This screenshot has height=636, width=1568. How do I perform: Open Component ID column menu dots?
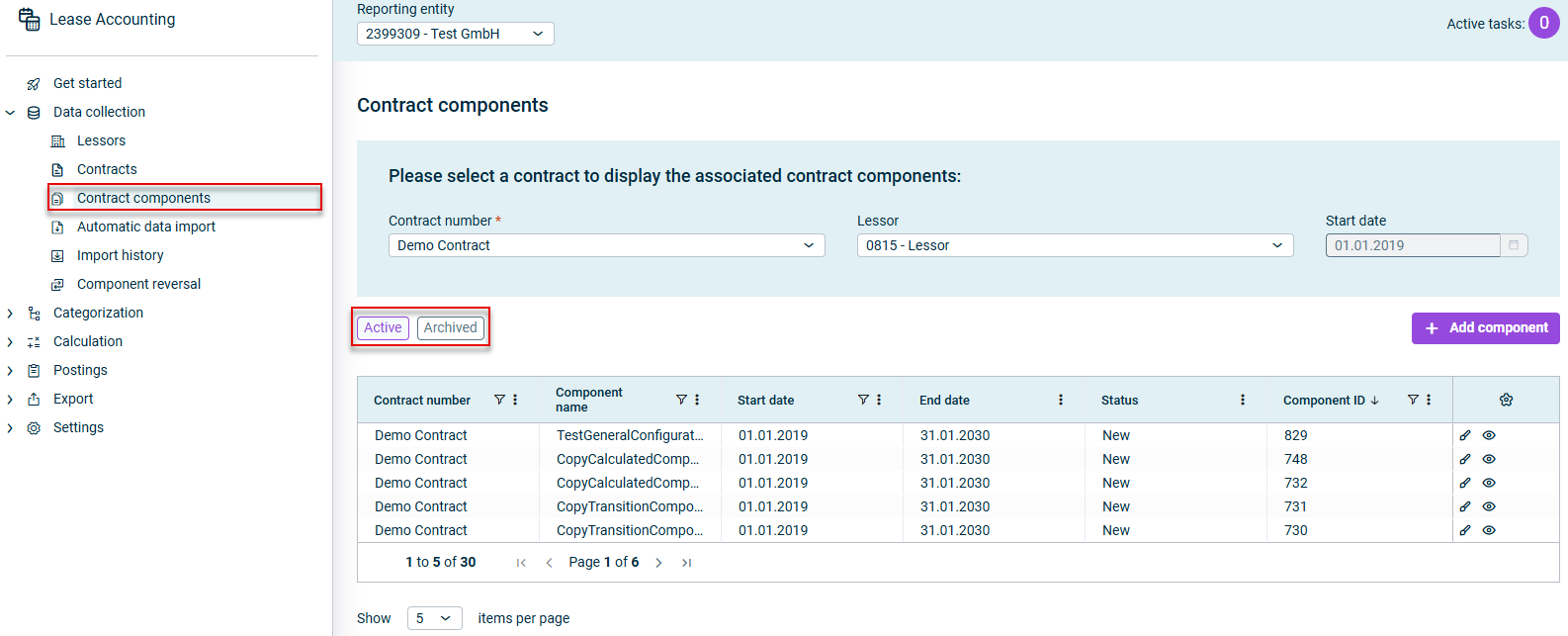pos(1429,400)
